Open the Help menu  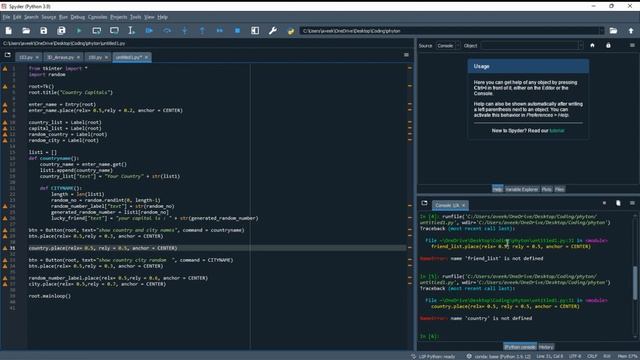[162, 17]
